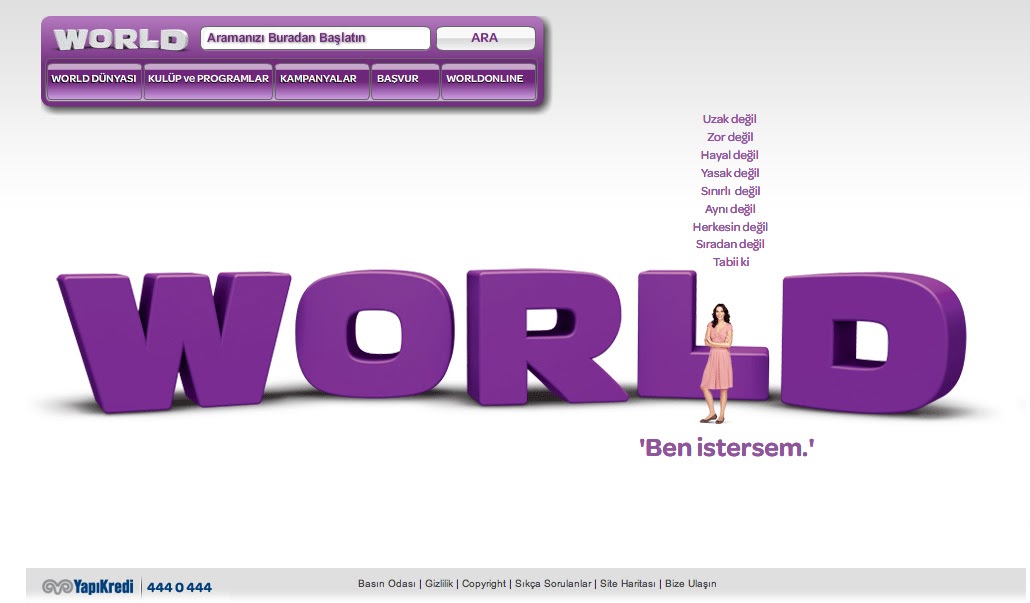Click the 'Aynı değil' text

point(730,209)
